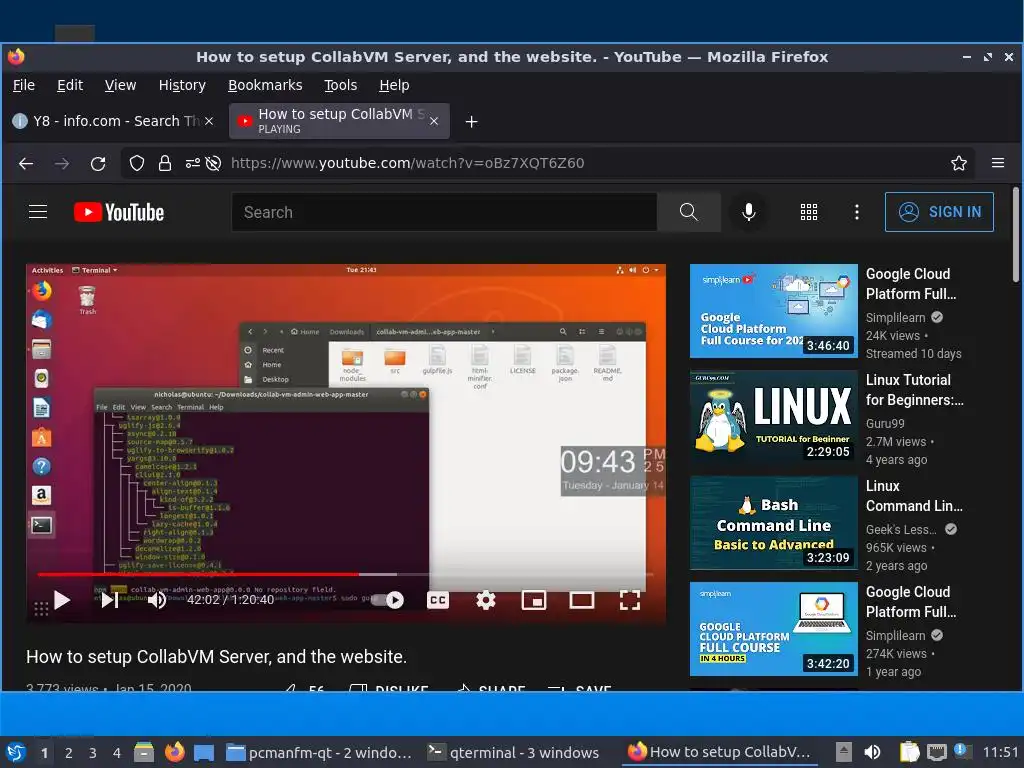The width and height of the screenshot is (1024, 768).
Task: Open the Bookmarks menu
Action: [x=264, y=86]
